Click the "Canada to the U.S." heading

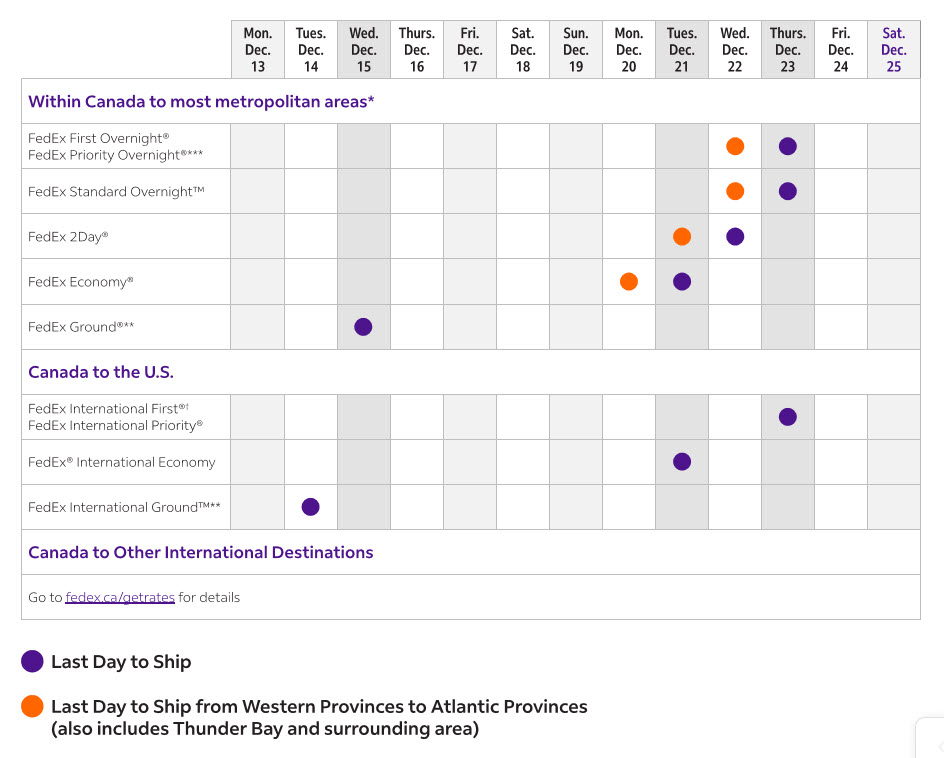pos(101,372)
